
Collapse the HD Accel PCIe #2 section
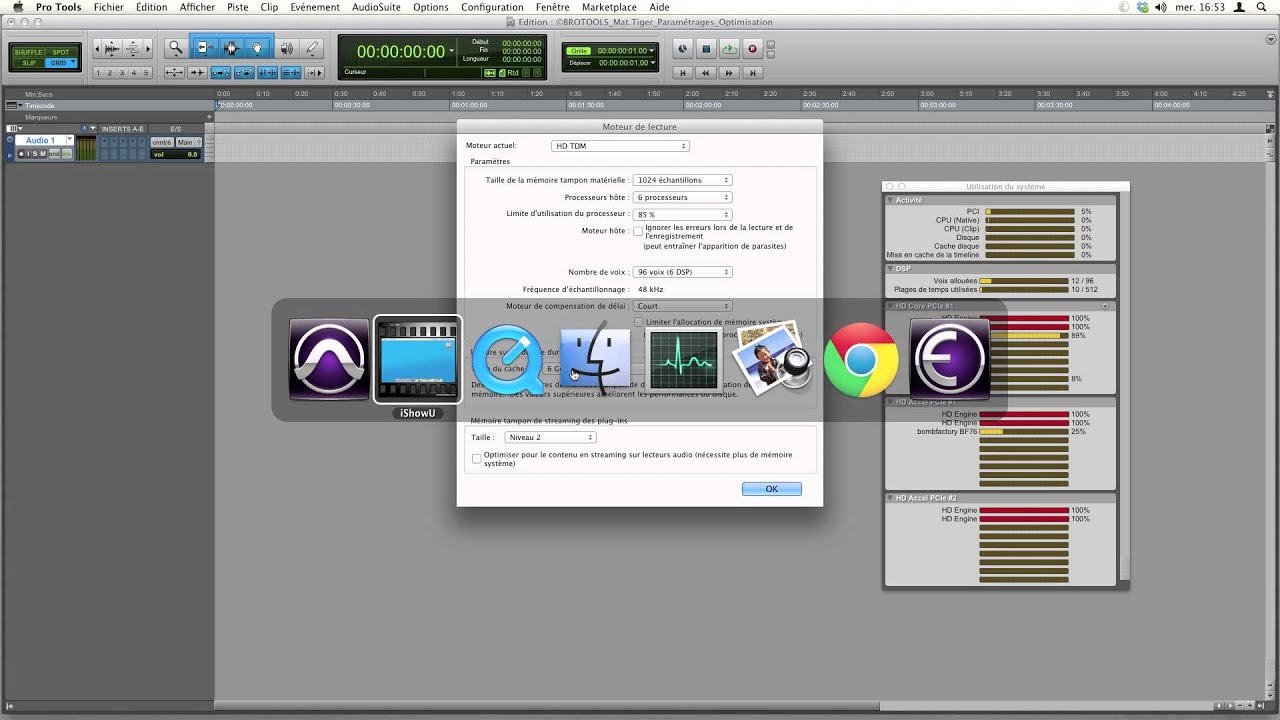(x=890, y=498)
